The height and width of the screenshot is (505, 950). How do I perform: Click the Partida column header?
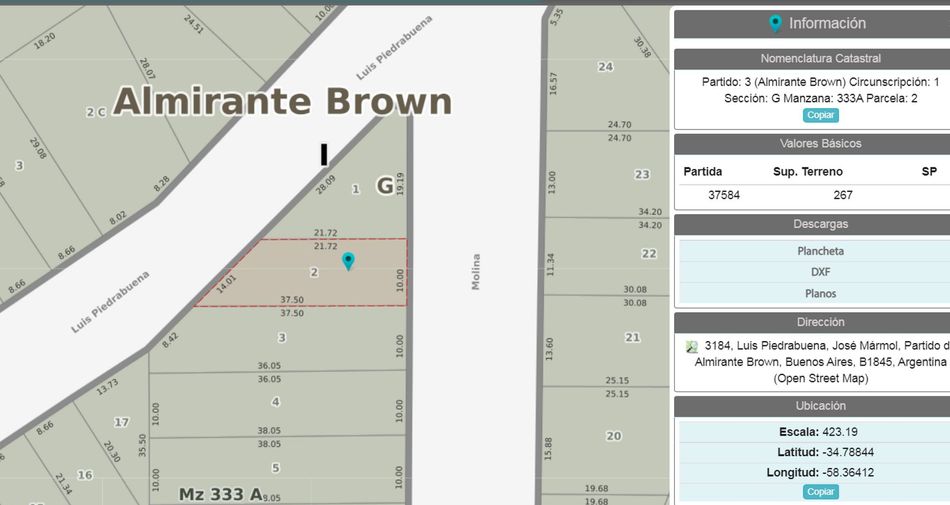coord(703,171)
